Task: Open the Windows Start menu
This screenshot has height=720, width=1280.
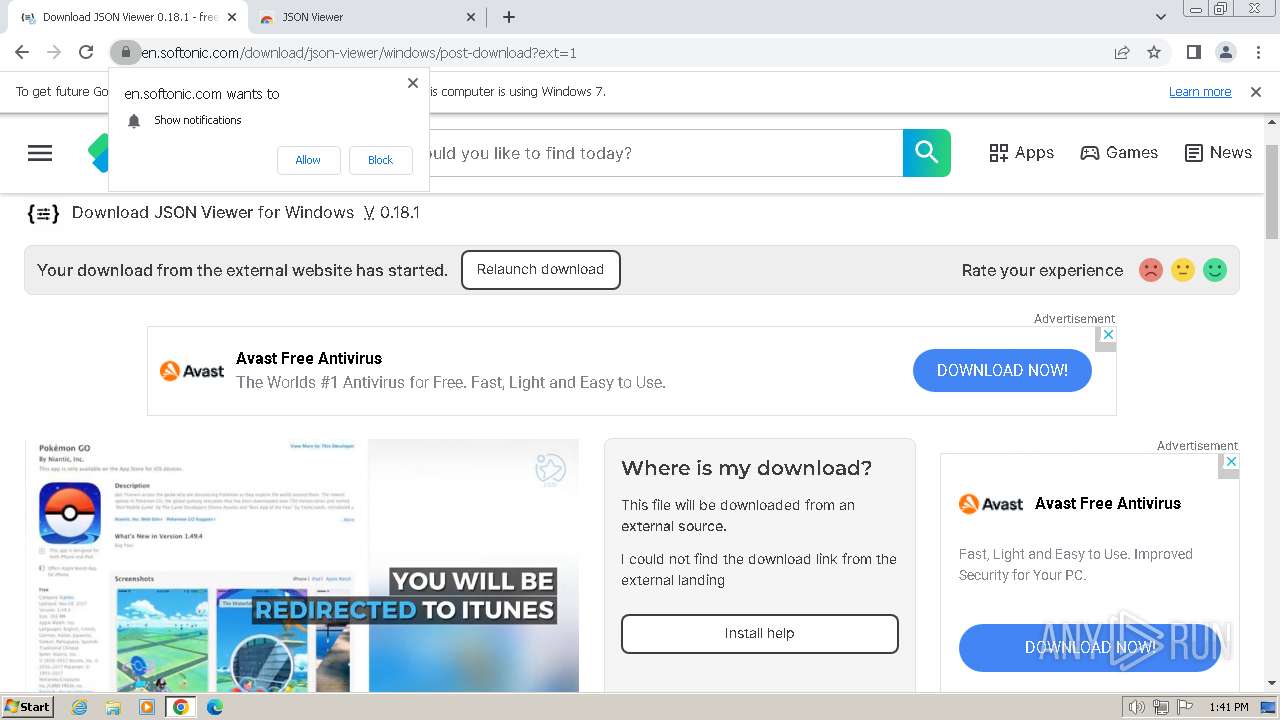Action: pos(28,706)
